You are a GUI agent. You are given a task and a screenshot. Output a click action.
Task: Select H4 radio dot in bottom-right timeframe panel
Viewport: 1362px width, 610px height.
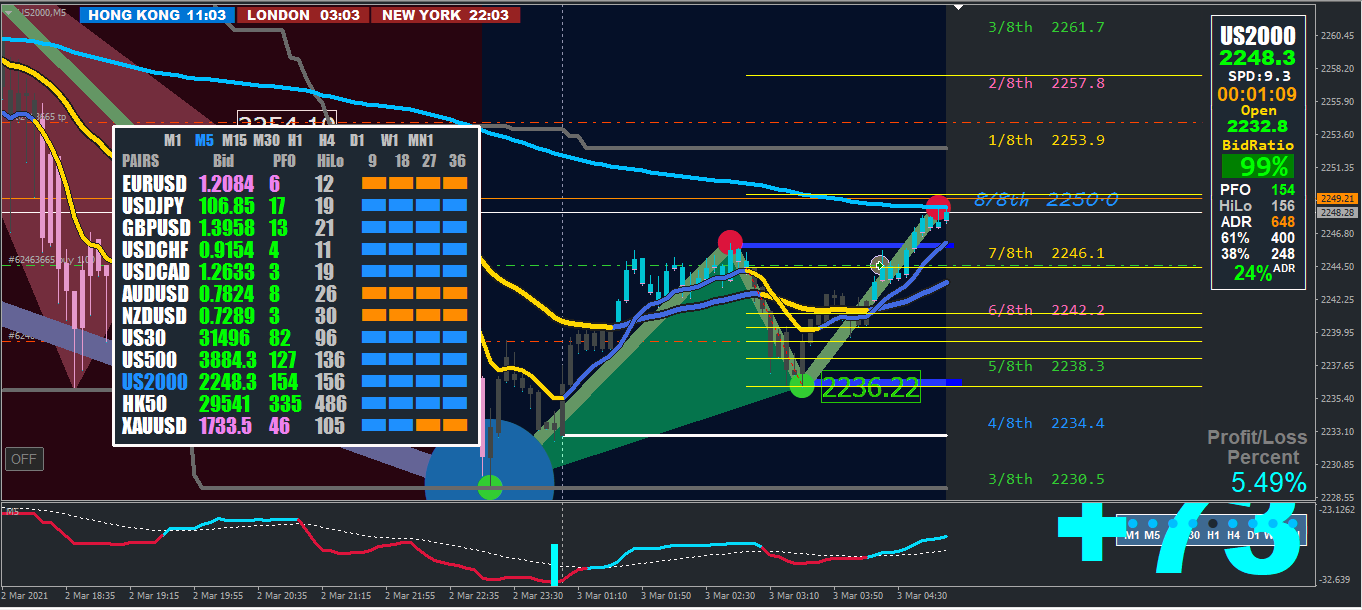coord(1233,523)
